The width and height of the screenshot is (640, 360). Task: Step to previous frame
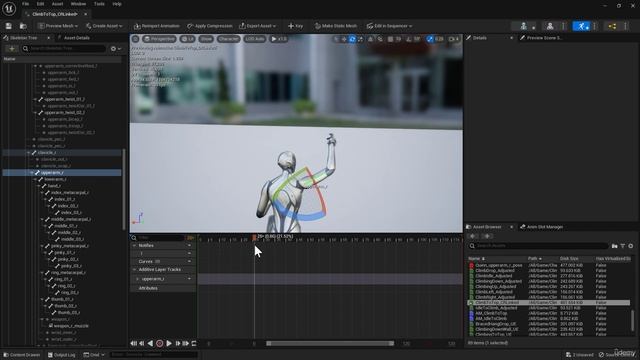coord(142,343)
